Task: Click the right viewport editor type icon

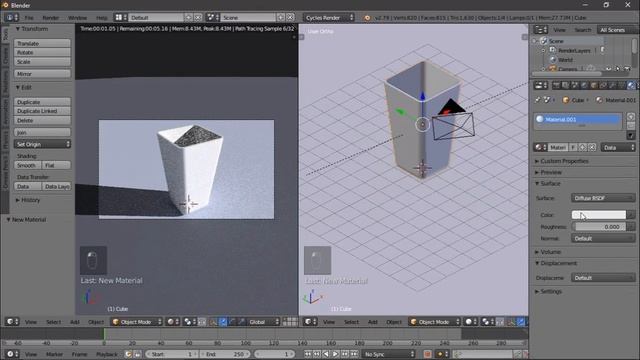Action: point(310,322)
